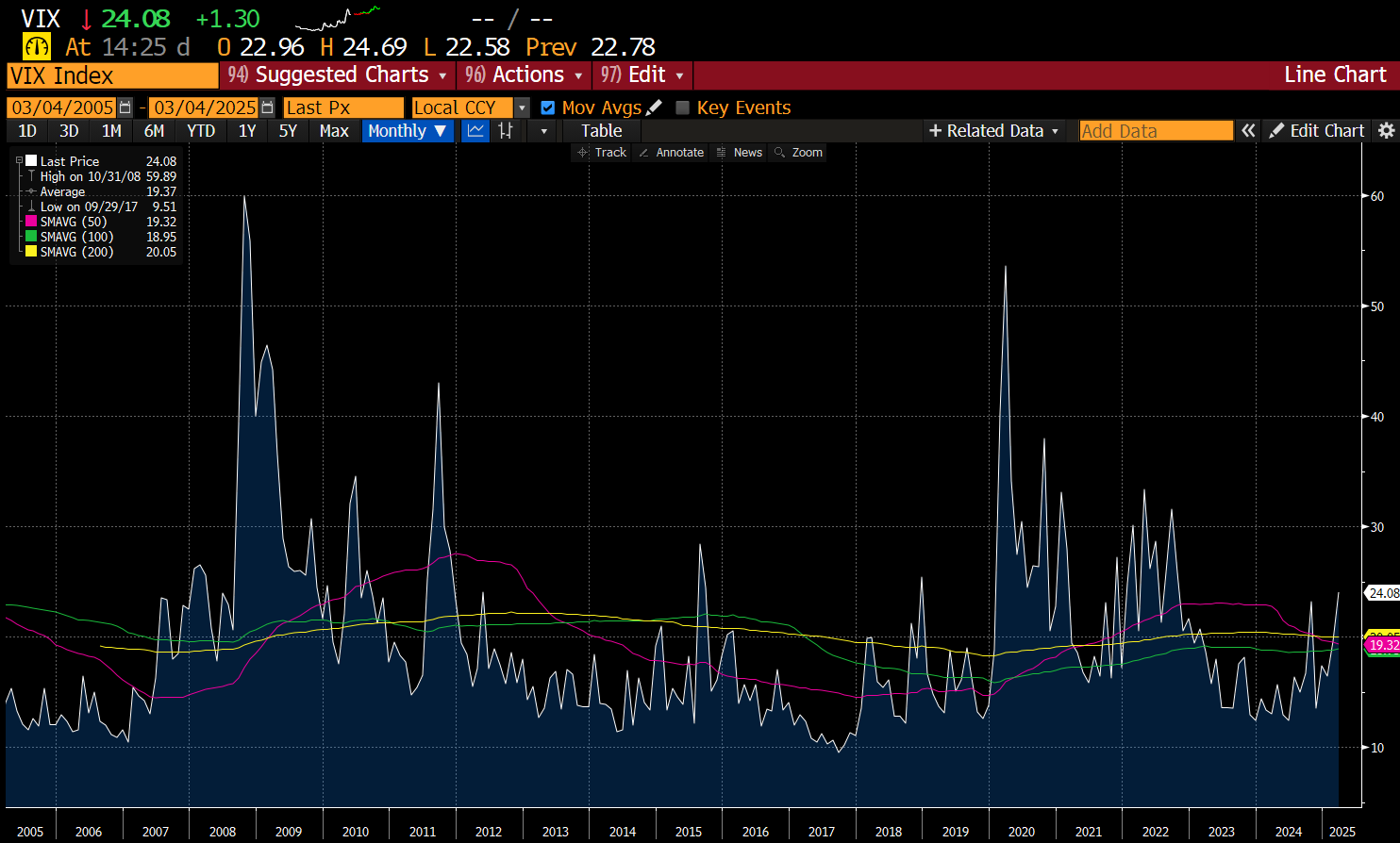Click the double-chevron collapse arrows
This screenshot has height=843, width=1400.
pos(1248,131)
